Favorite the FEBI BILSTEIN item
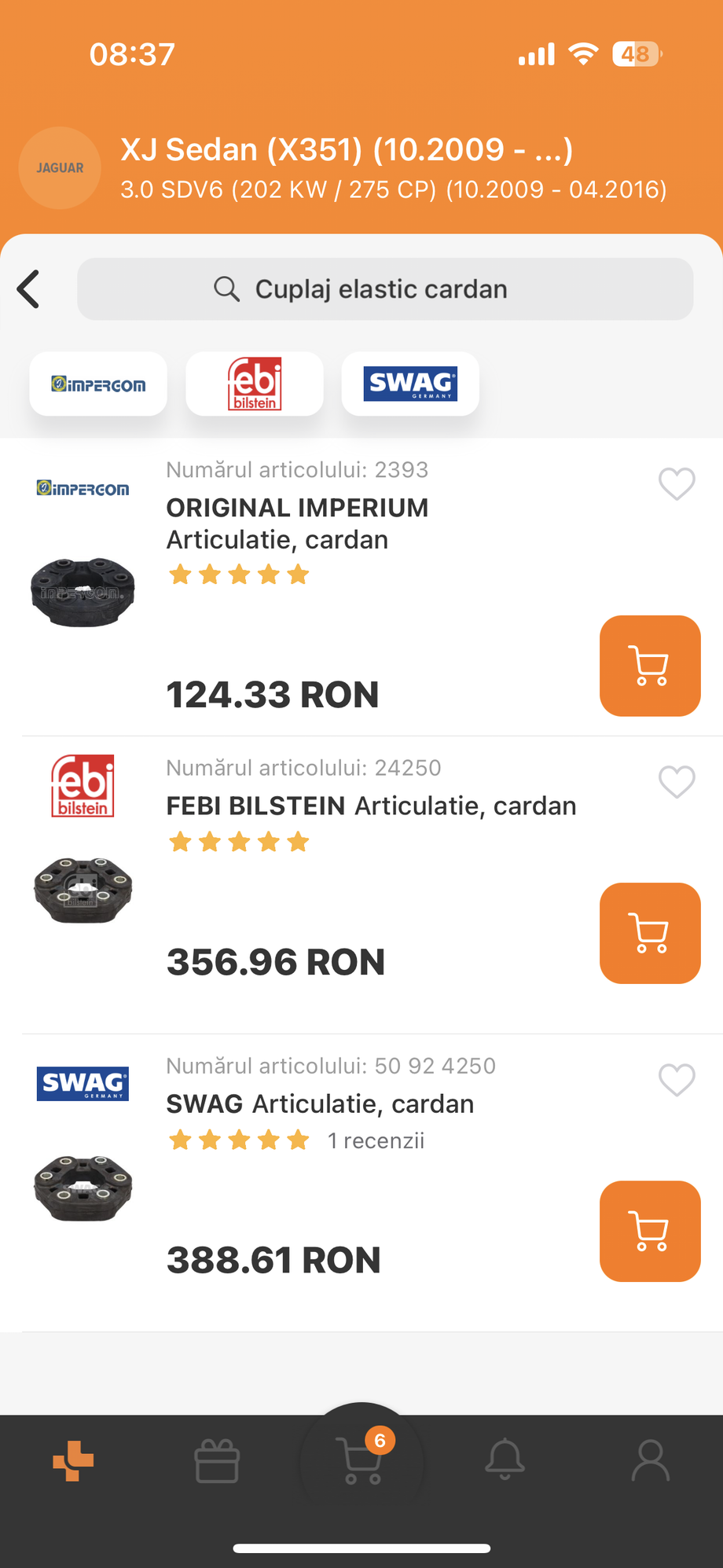723x1568 pixels. [677, 781]
